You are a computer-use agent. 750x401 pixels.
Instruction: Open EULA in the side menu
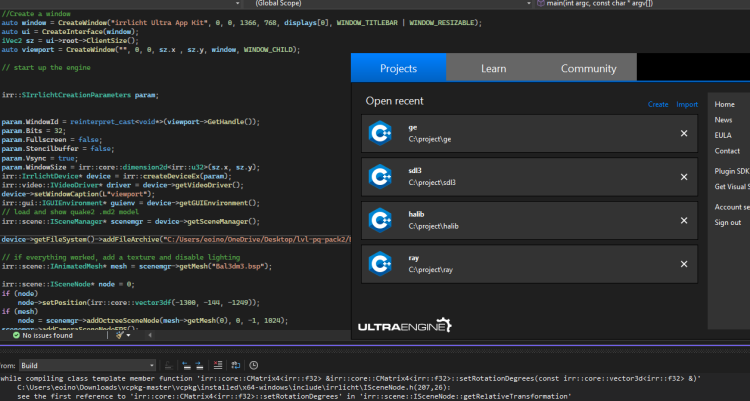(723, 135)
